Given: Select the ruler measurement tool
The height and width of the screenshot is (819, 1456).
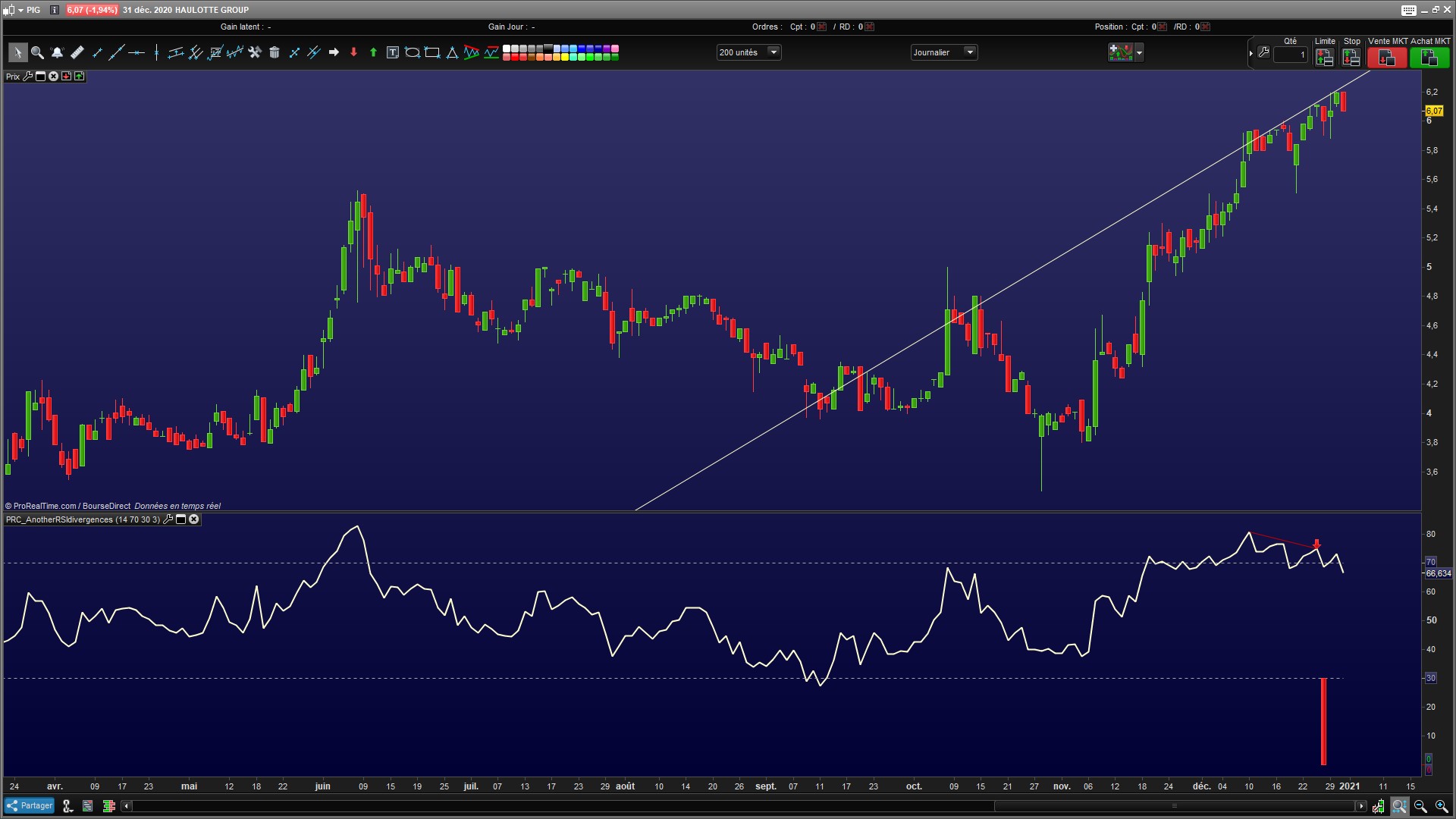Looking at the screenshot, I should pyautogui.click(x=77, y=52).
